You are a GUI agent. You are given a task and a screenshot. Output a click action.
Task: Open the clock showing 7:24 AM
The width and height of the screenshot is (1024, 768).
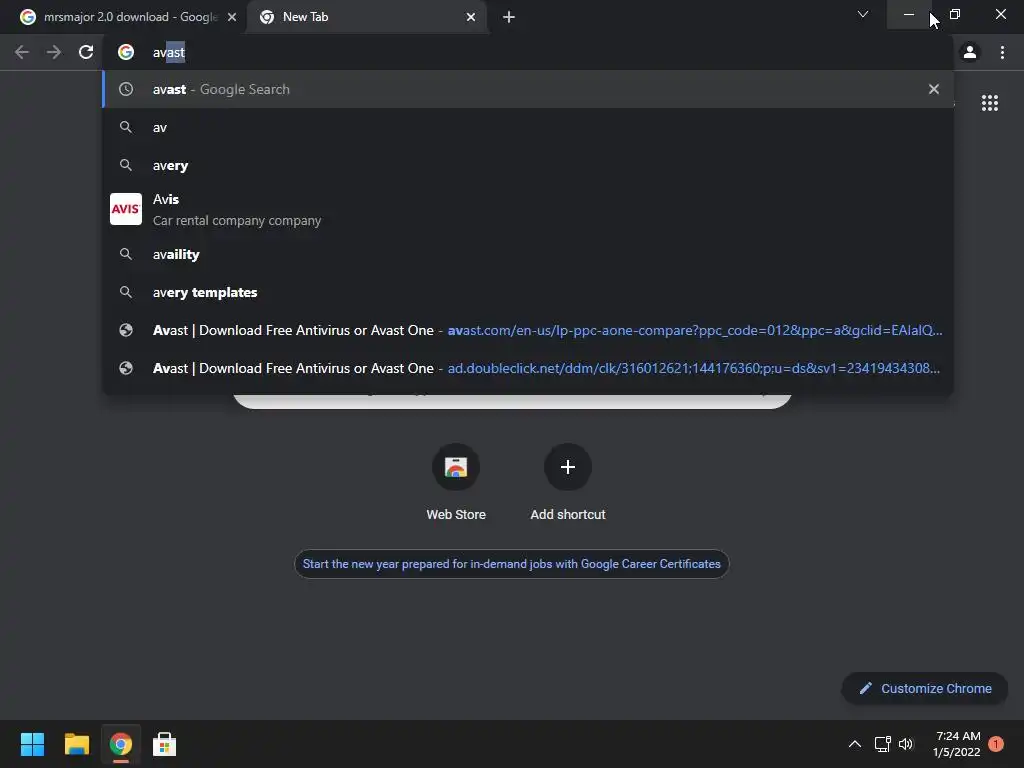coord(957,744)
